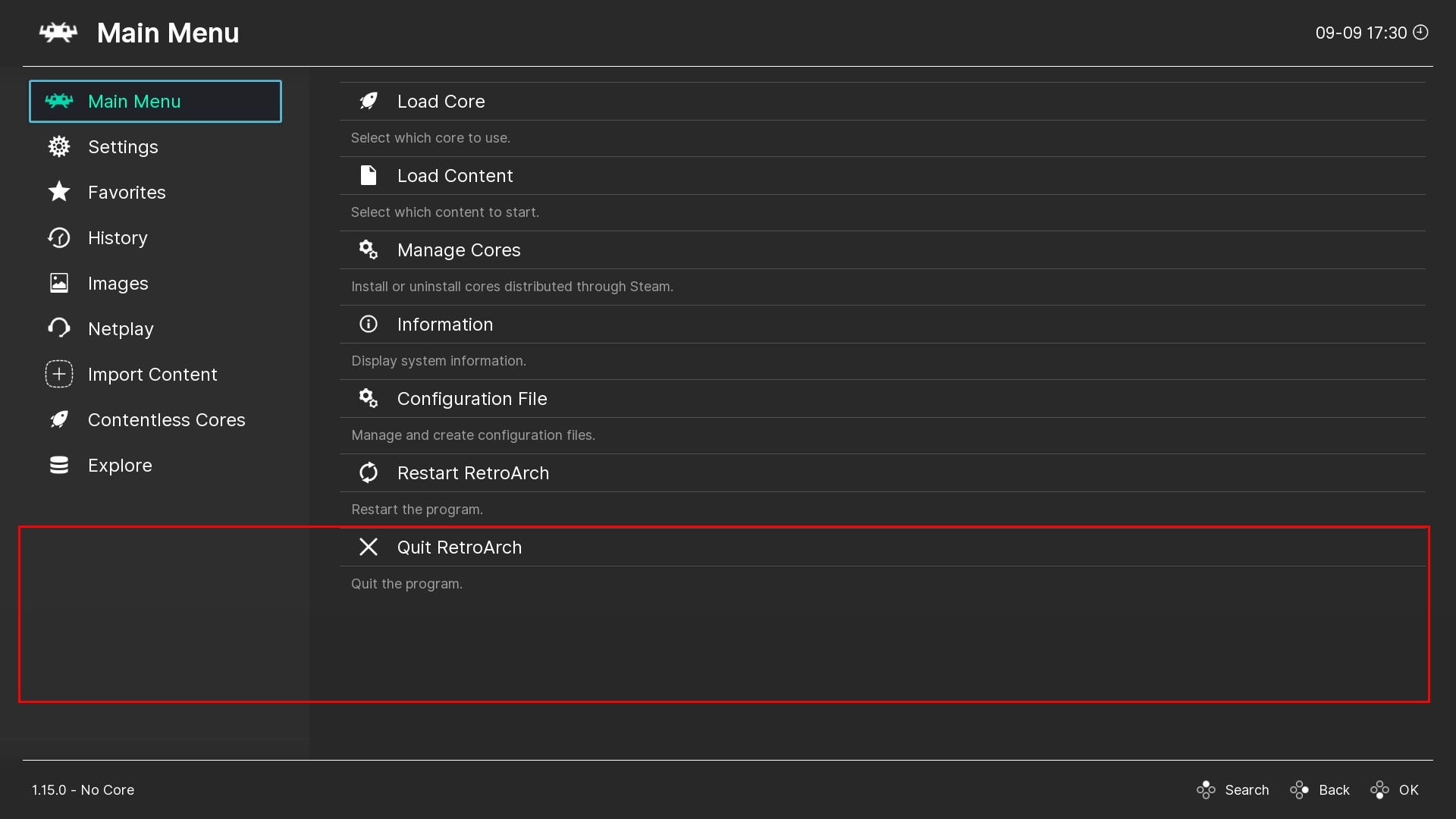Click the gears icon beside Configuration File

click(369, 398)
